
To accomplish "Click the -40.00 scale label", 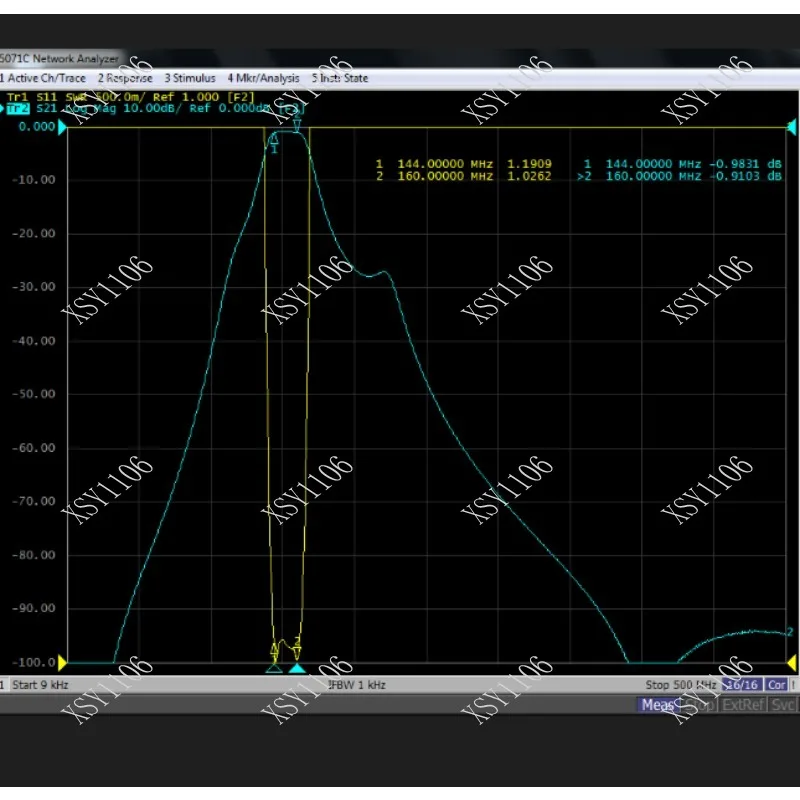I will point(34,340).
